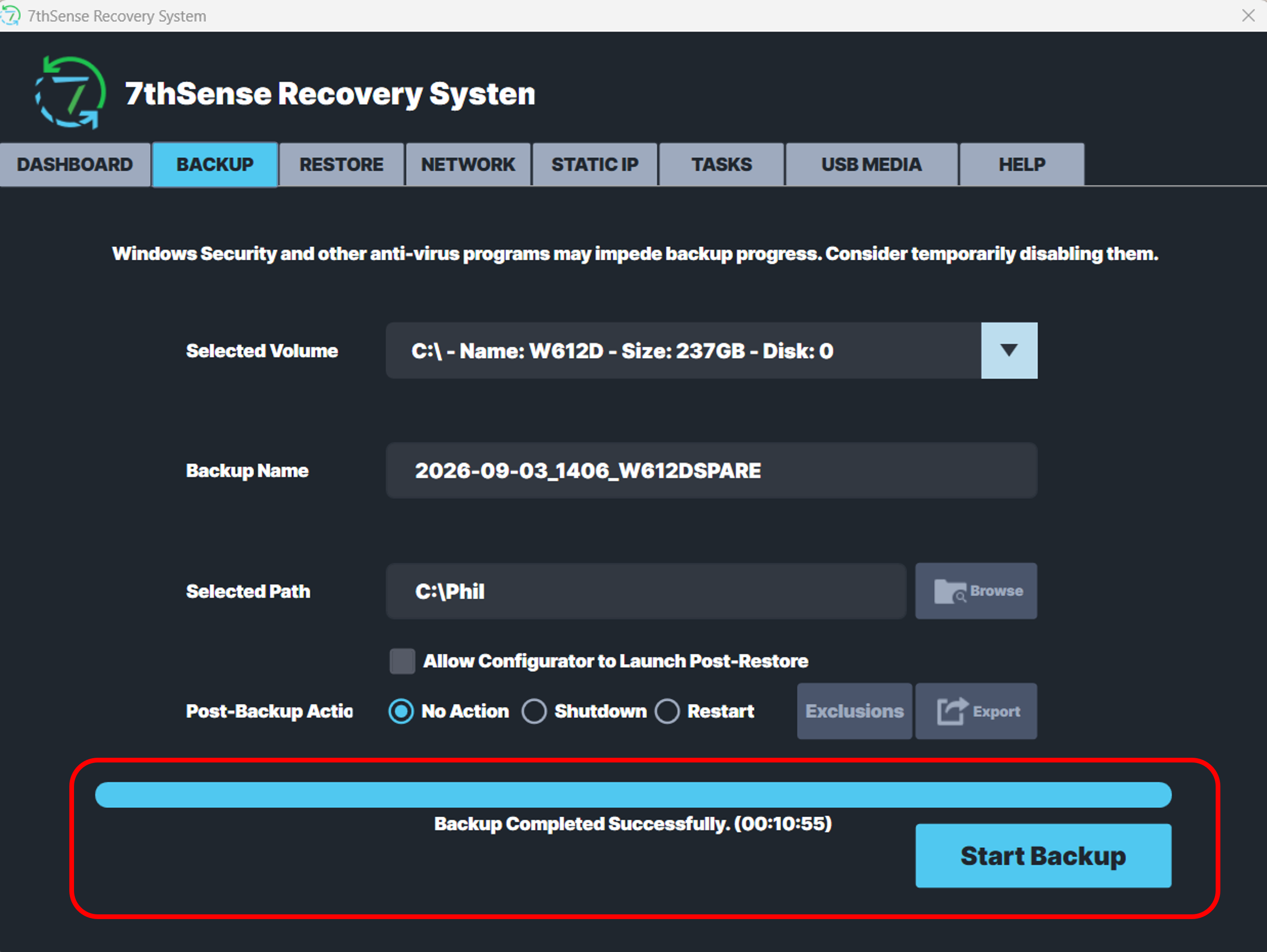
Task: Click the Post-Backup Action label
Action: pyautogui.click(x=269, y=711)
